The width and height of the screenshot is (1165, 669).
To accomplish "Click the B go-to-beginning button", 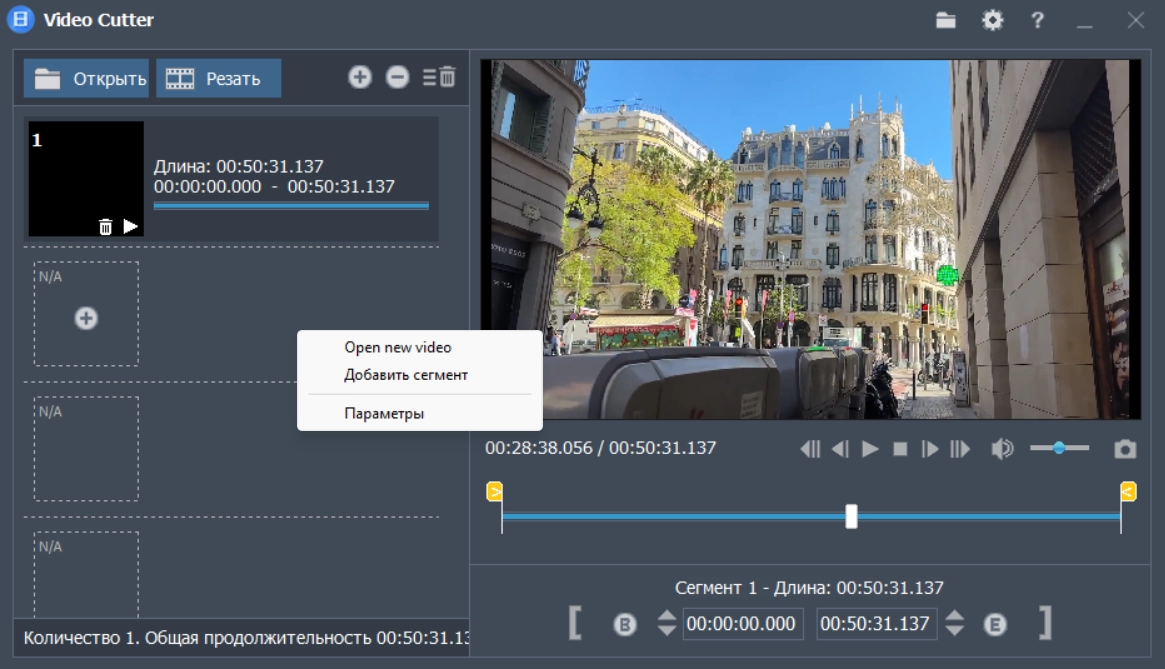I will coord(625,624).
